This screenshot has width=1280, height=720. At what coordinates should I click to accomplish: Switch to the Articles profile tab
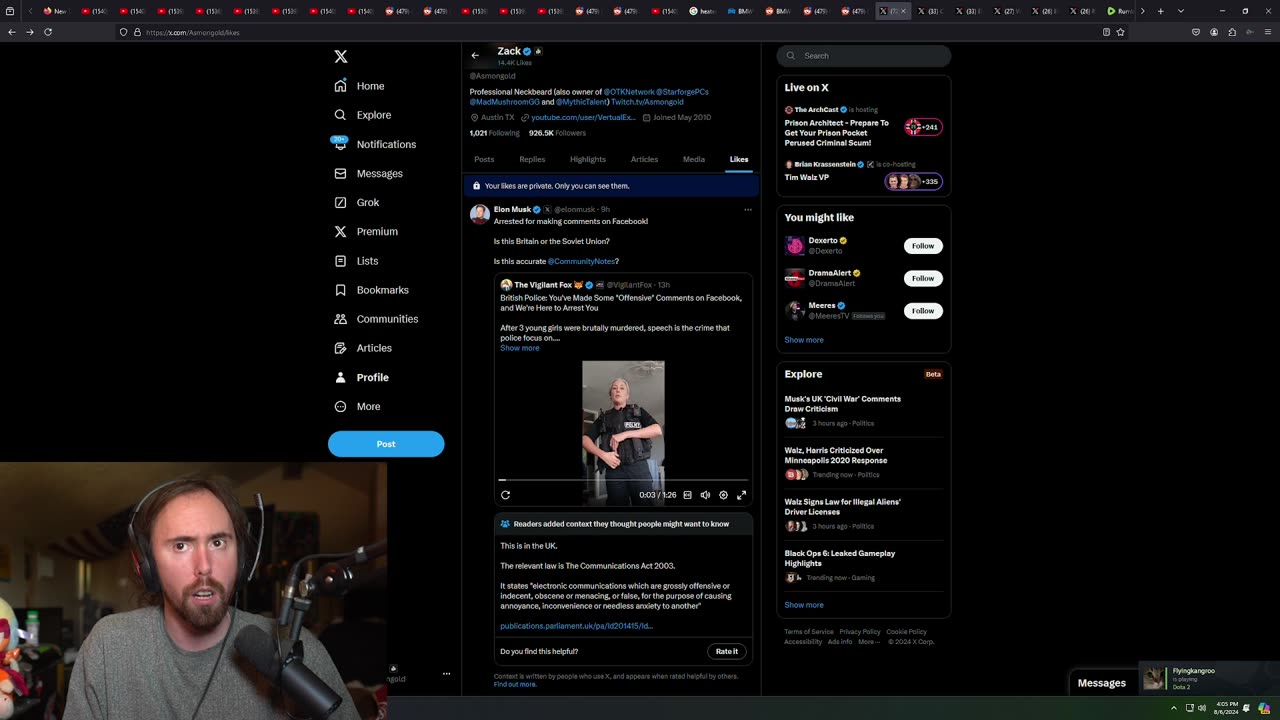[x=644, y=159]
